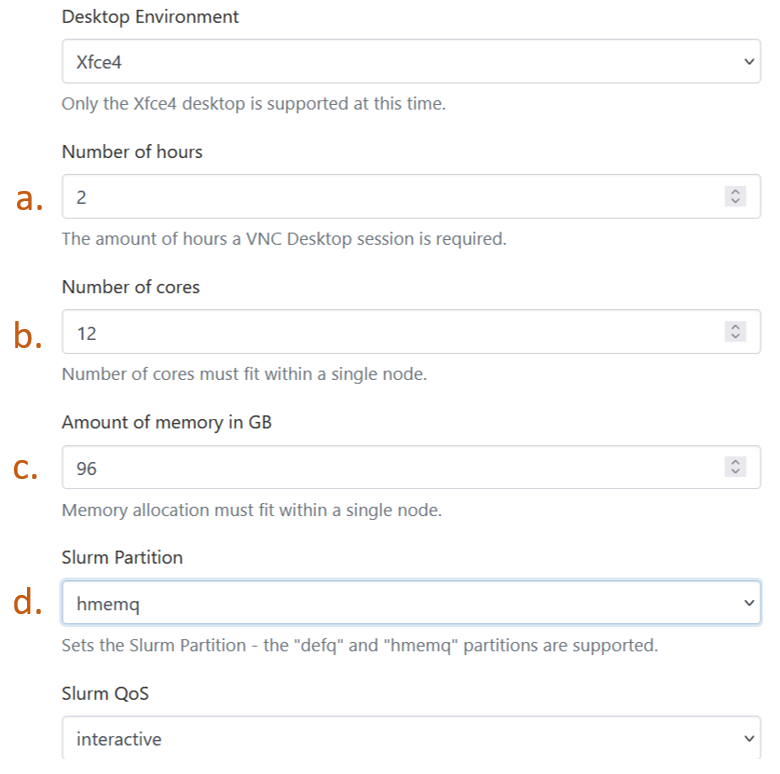Screen dimensions: 780x774
Task: Expand the Slurm QoS interactive dropdown
Action: coord(411,738)
